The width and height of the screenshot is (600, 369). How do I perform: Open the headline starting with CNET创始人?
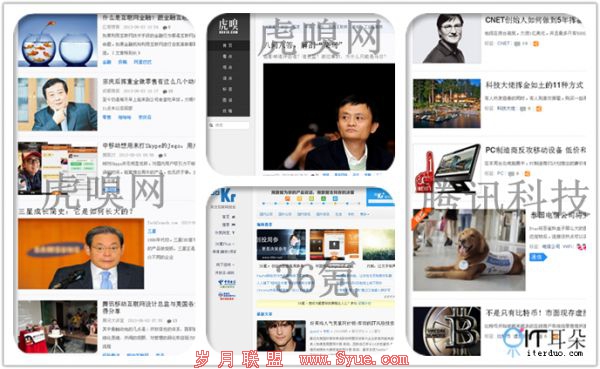[x=533, y=20]
